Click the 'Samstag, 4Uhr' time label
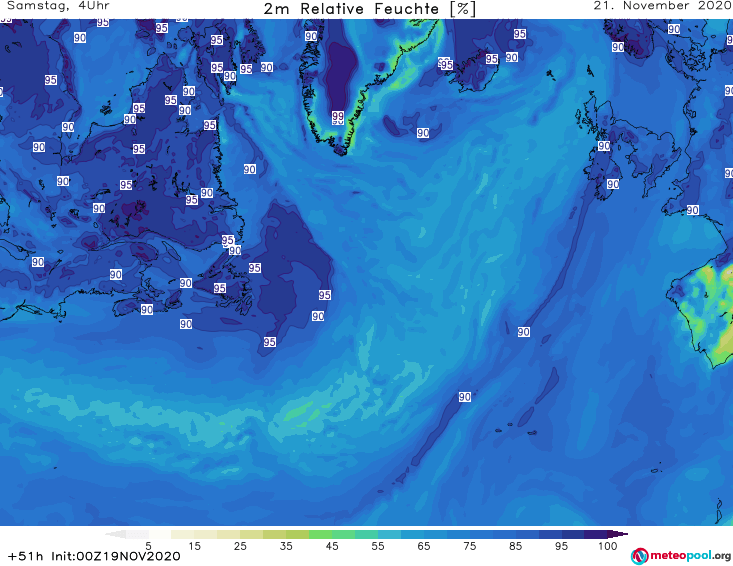Image resolution: width=733 pixels, height=566 pixels. pos(58,6)
